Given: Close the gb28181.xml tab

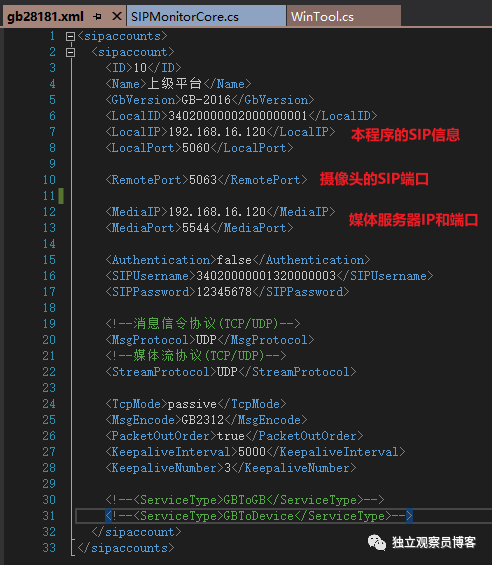Looking at the screenshot, I should point(116,16).
